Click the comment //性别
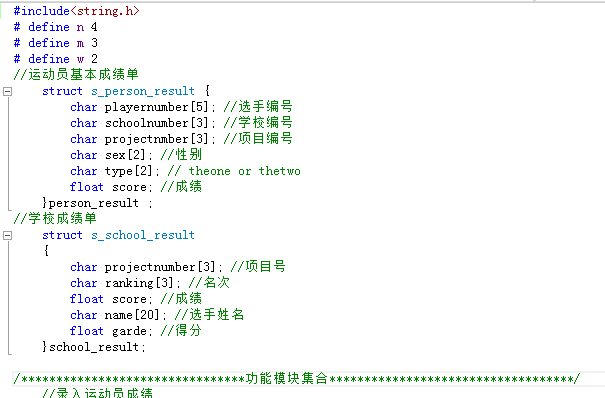 pos(181,155)
